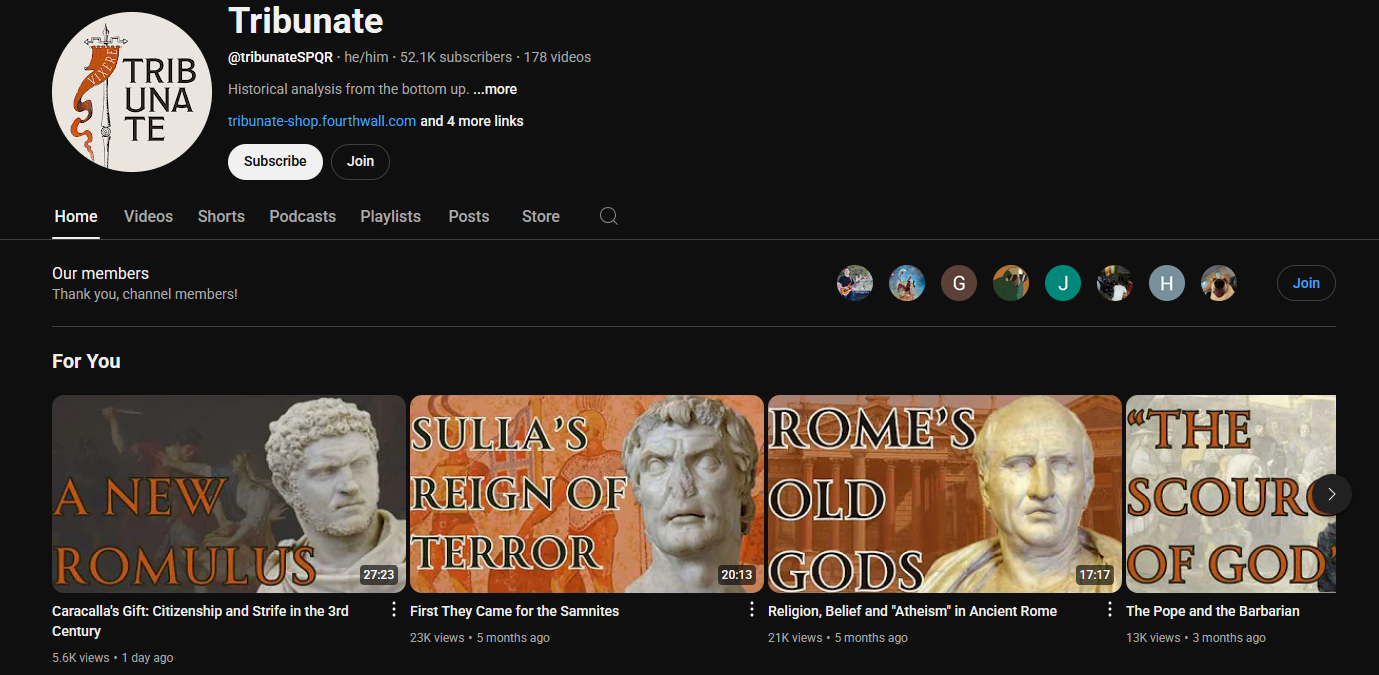
Task: Open The Pope and the Barbarian title
Action: click(x=1213, y=611)
